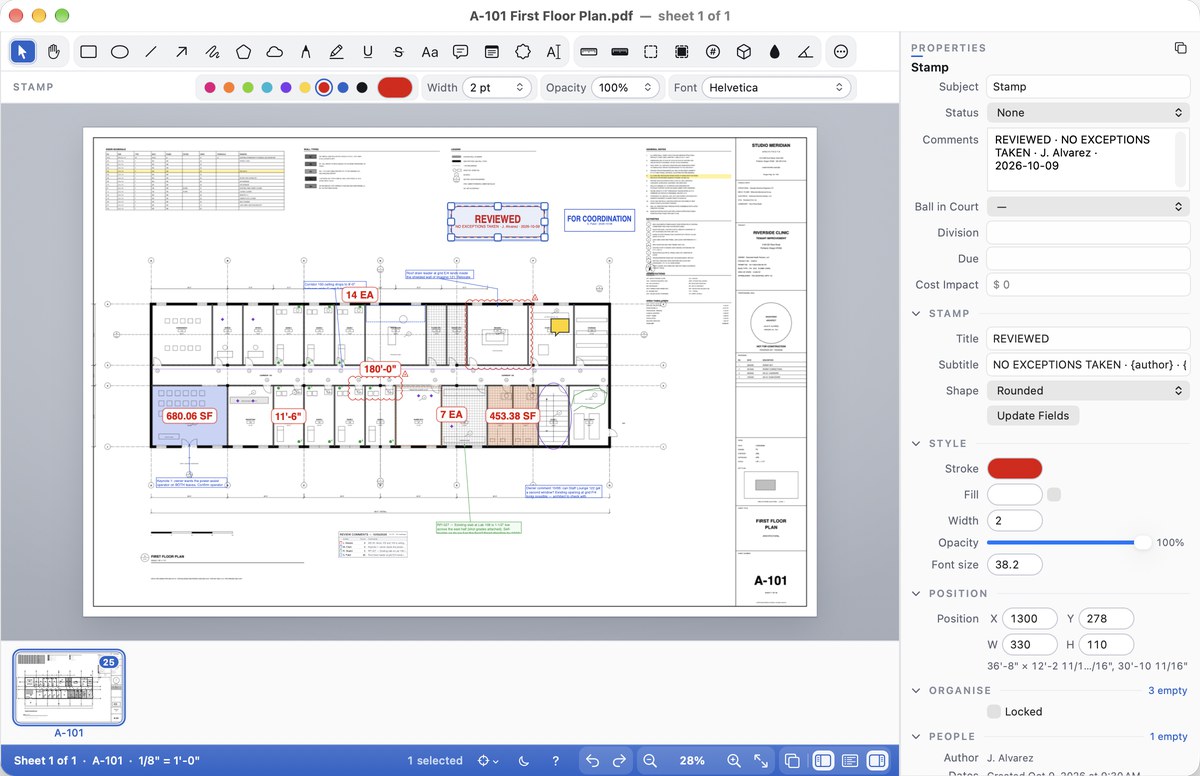This screenshot has height=776, width=1200.
Task: Choose the polygon pentagon tool
Action: tap(243, 52)
